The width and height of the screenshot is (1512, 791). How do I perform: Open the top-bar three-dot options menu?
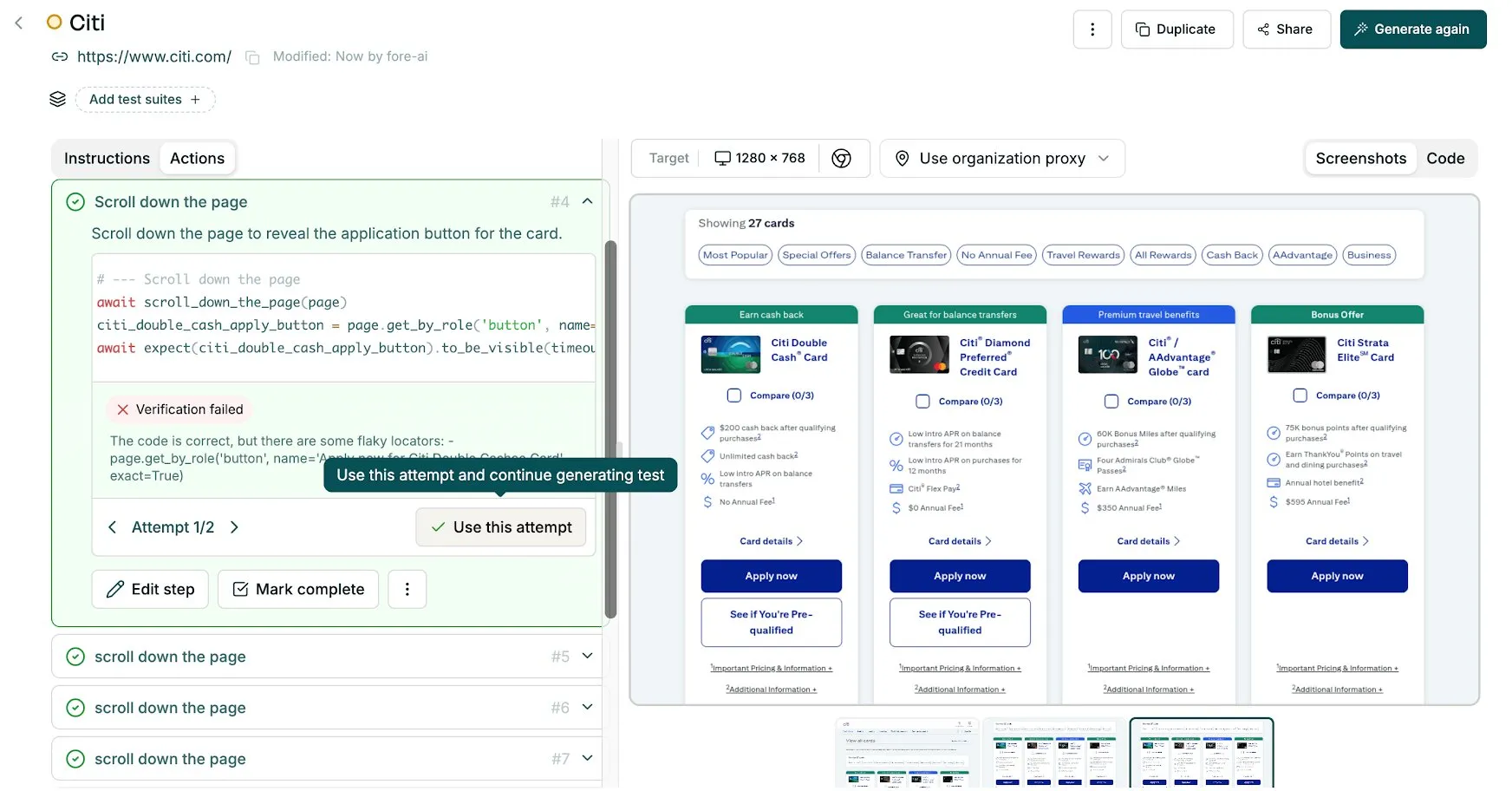tap(1092, 29)
